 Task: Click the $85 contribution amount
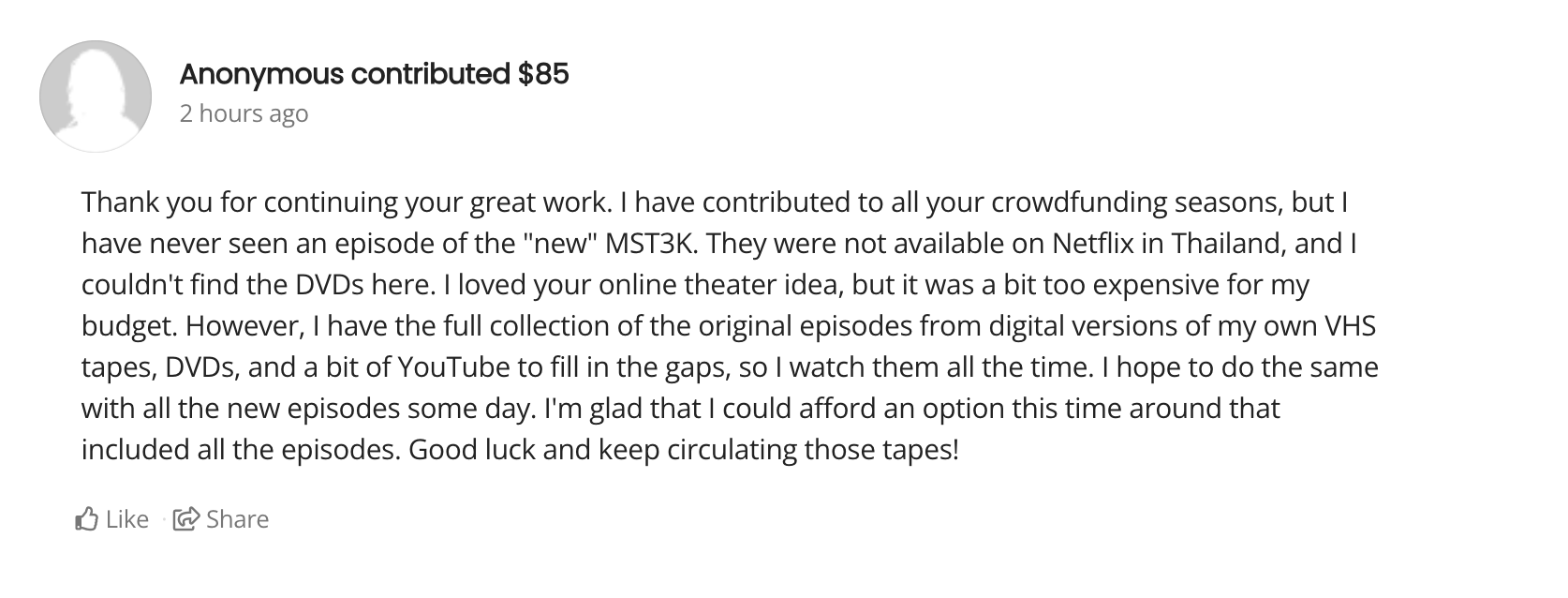point(543,74)
